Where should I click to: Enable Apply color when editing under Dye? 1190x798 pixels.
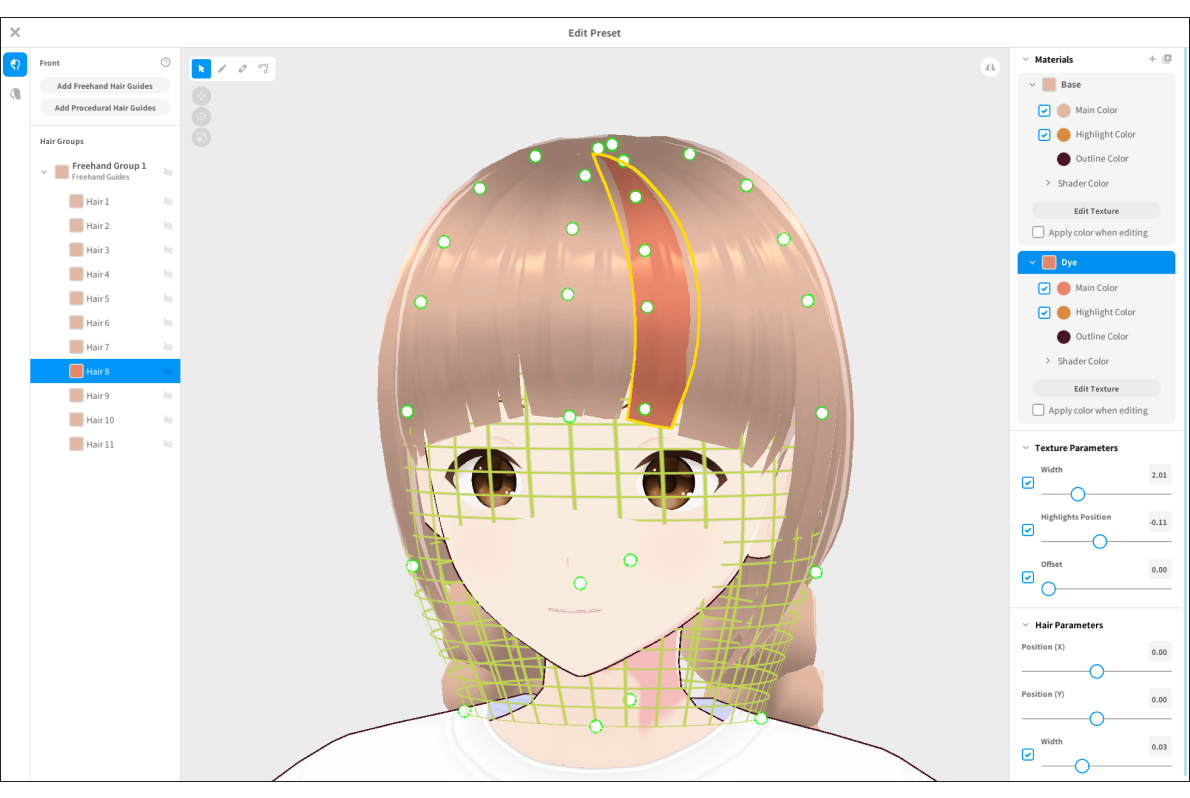pos(1038,411)
